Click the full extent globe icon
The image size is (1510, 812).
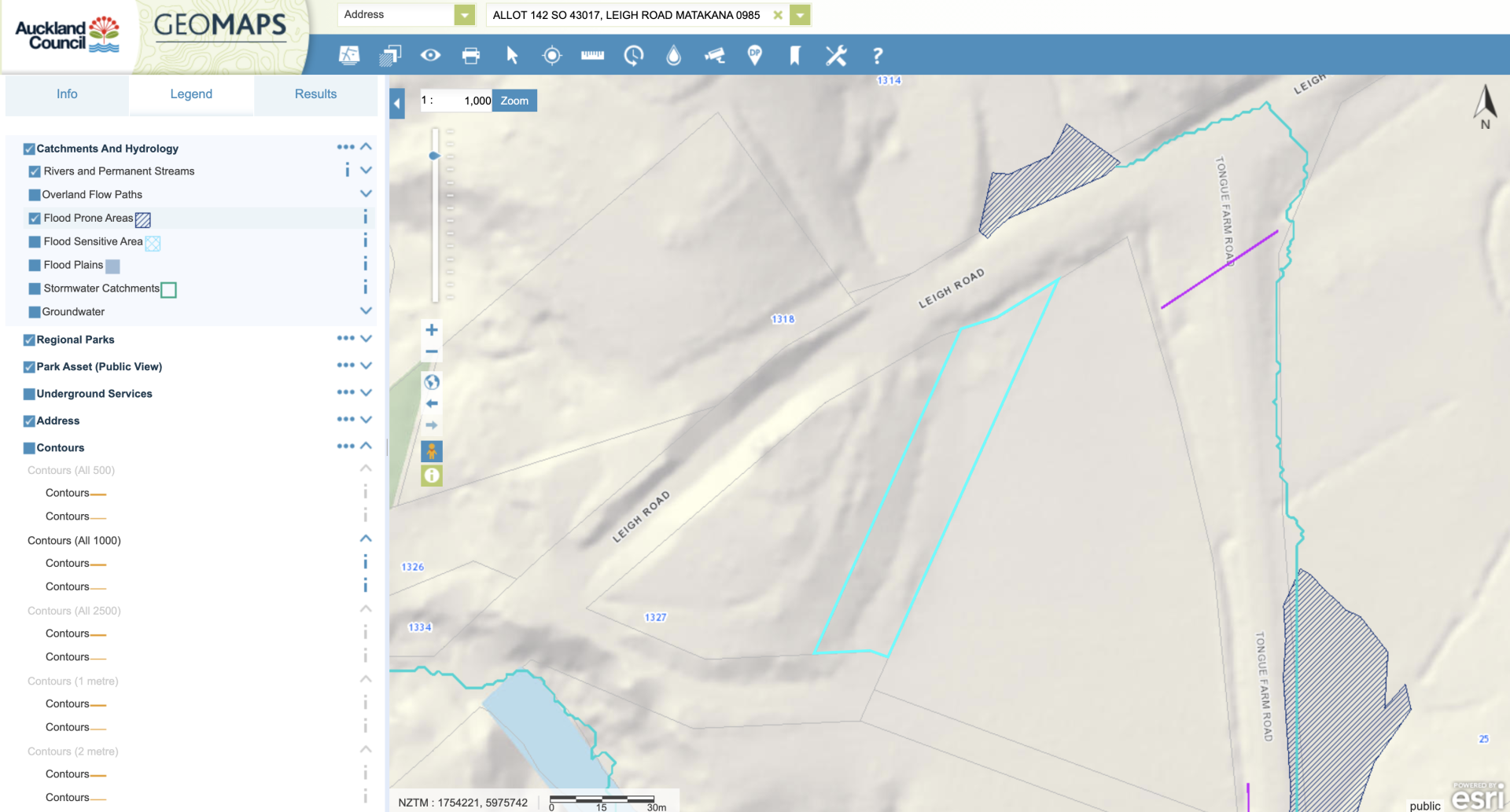click(432, 382)
